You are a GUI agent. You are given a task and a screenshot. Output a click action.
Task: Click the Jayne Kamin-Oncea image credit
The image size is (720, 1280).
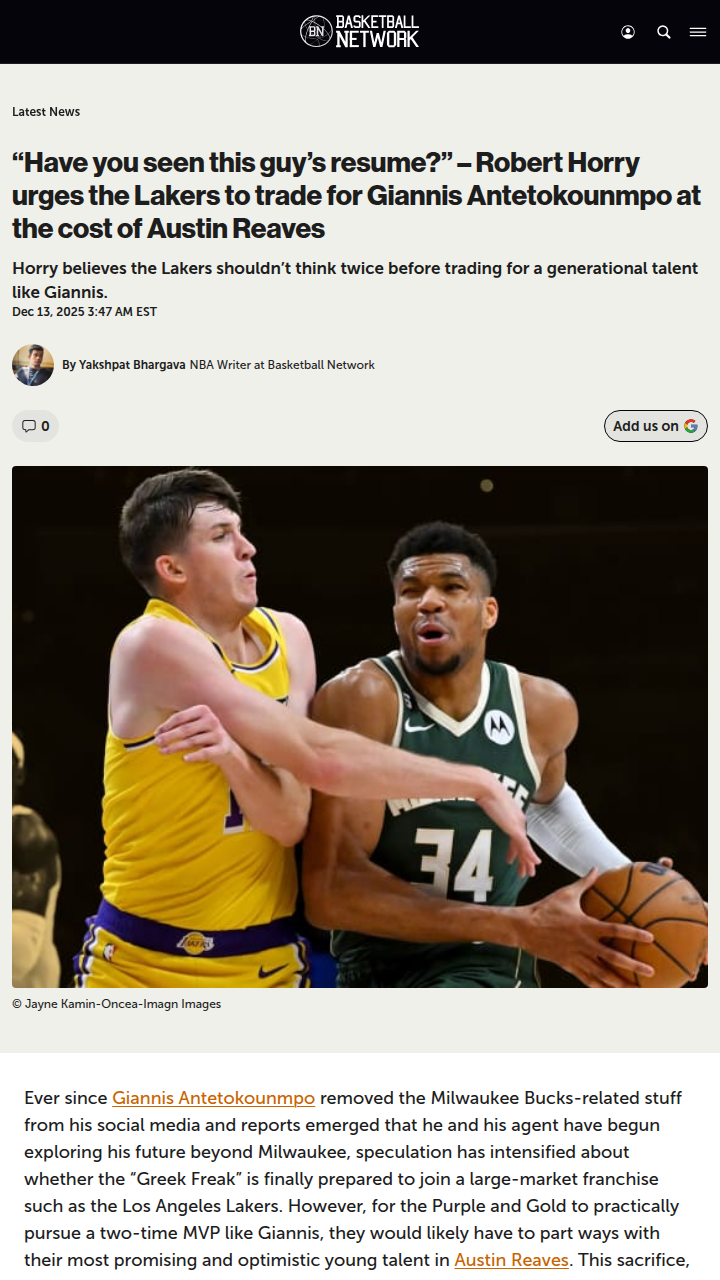(x=116, y=1004)
